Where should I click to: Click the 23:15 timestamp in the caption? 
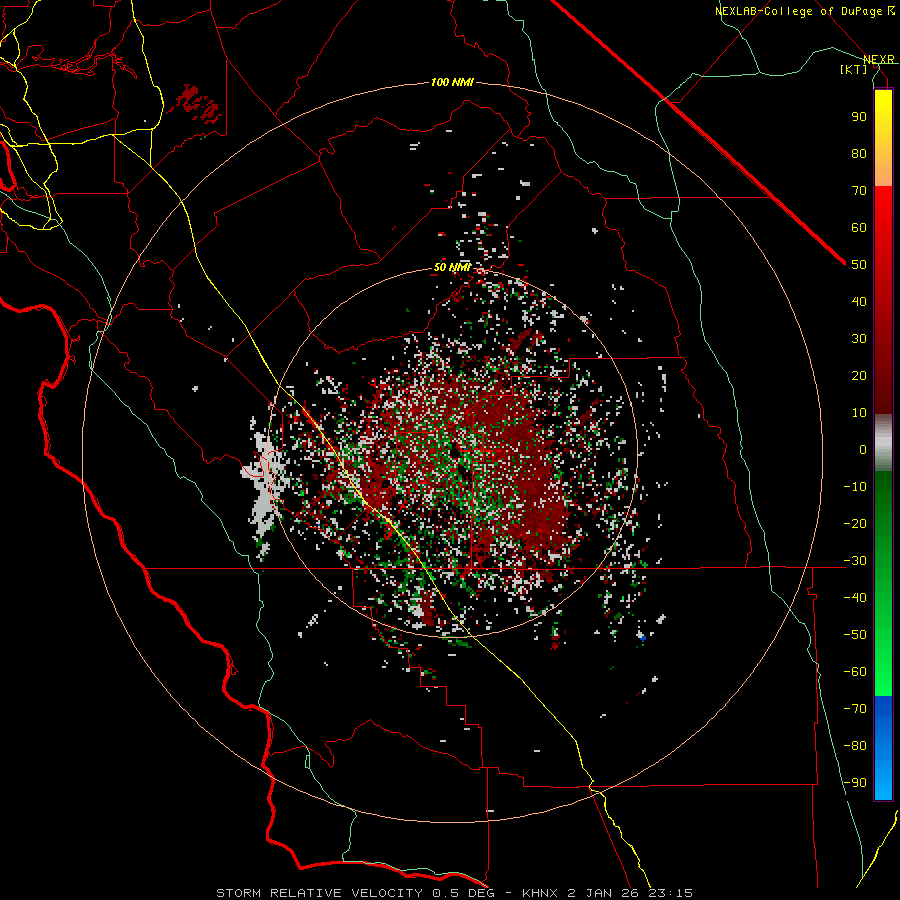tap(670, 893)
